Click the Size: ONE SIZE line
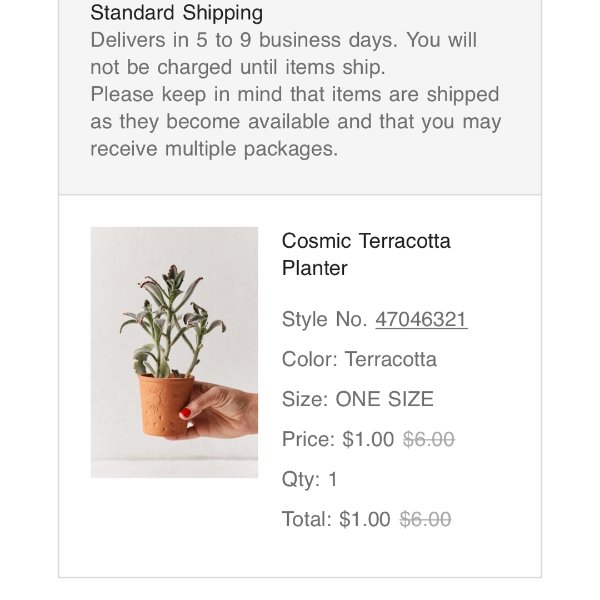600x600 pixels. (x=357, y=399)
